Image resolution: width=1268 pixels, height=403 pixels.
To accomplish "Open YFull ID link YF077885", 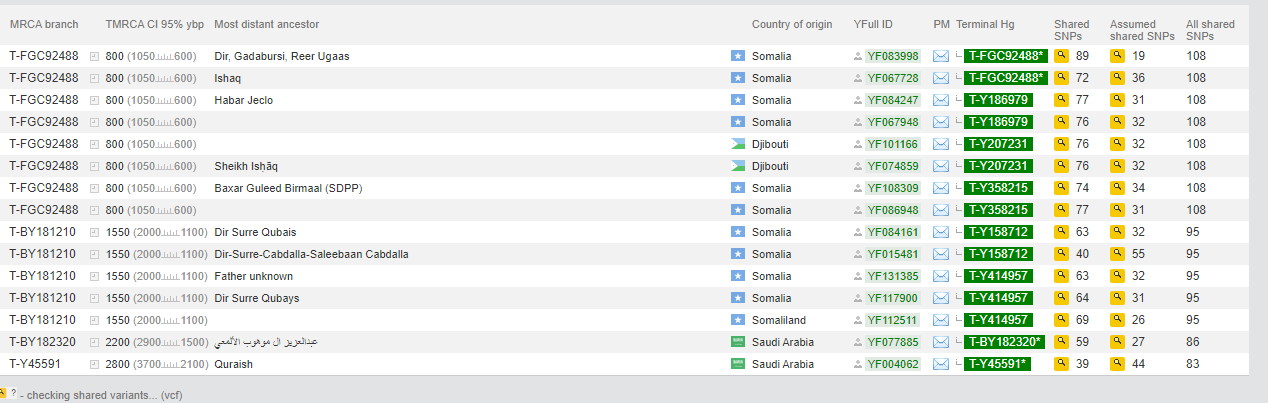I will click(x=892, y=342).
